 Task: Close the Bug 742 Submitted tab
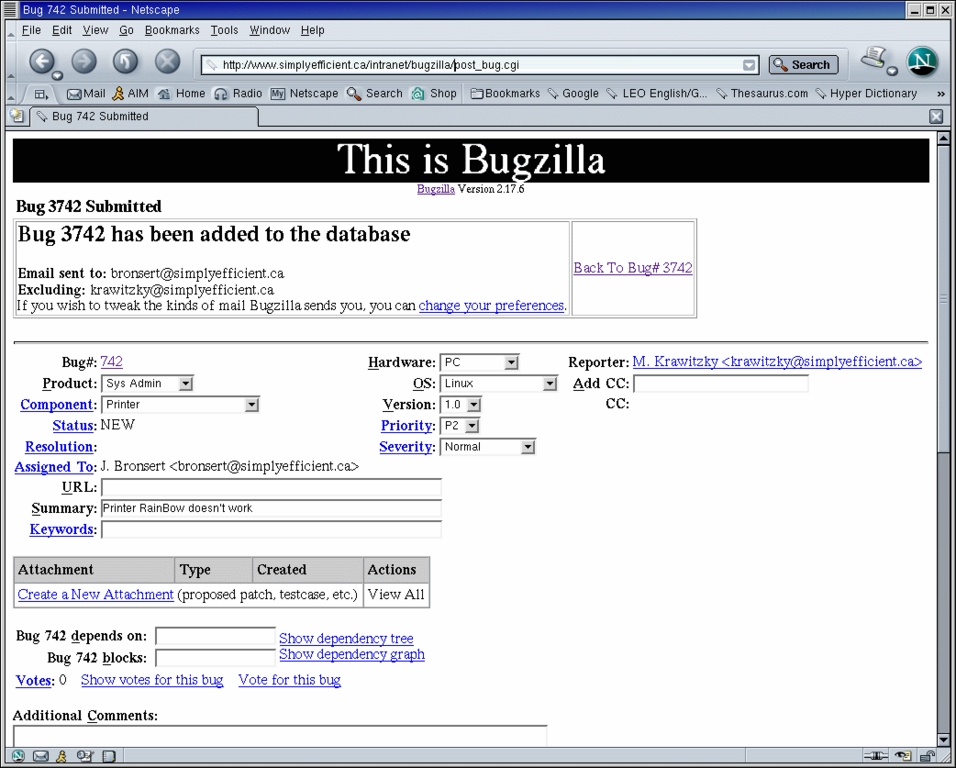(936, 117)
